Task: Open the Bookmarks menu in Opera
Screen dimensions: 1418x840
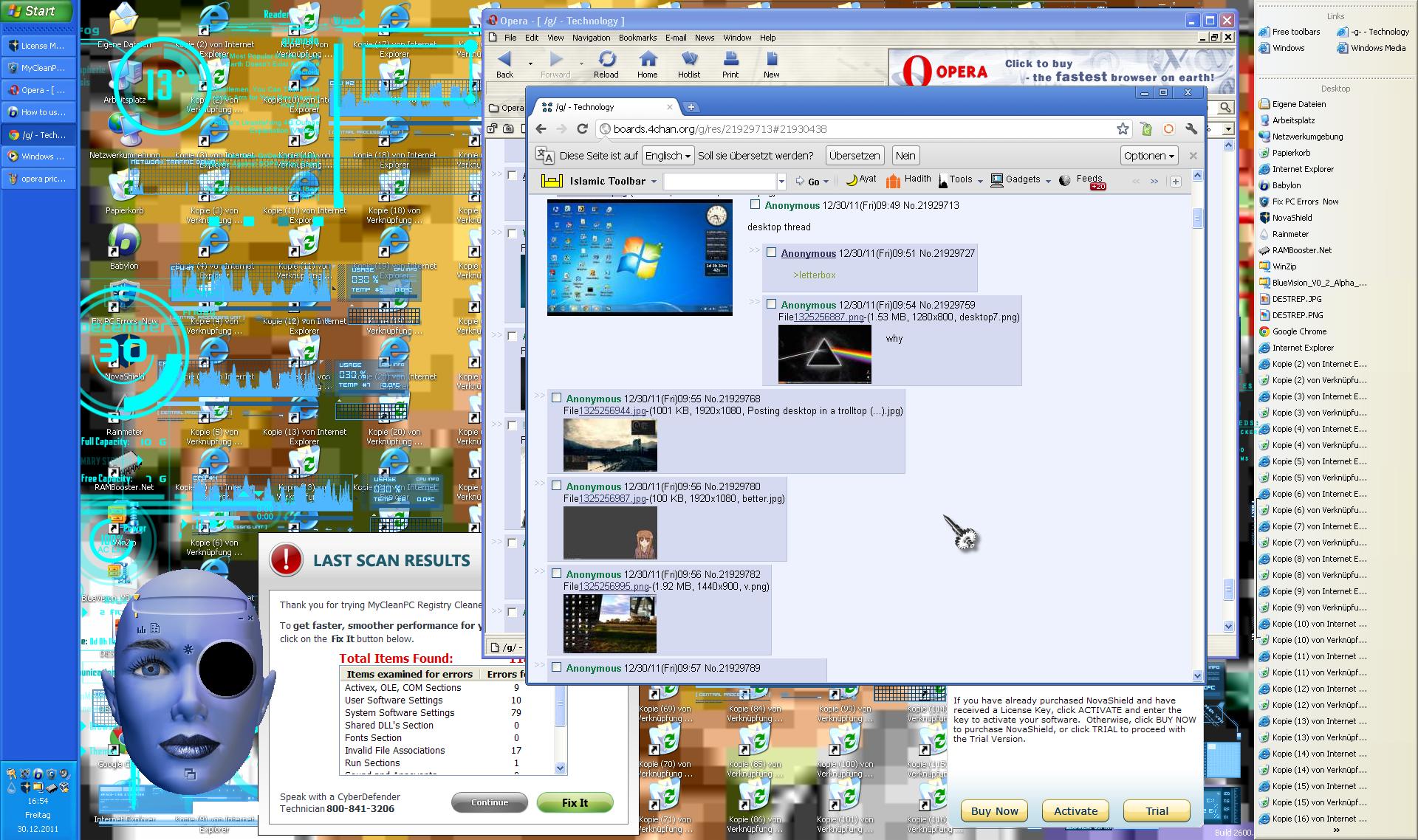Action: coord(637,38)
